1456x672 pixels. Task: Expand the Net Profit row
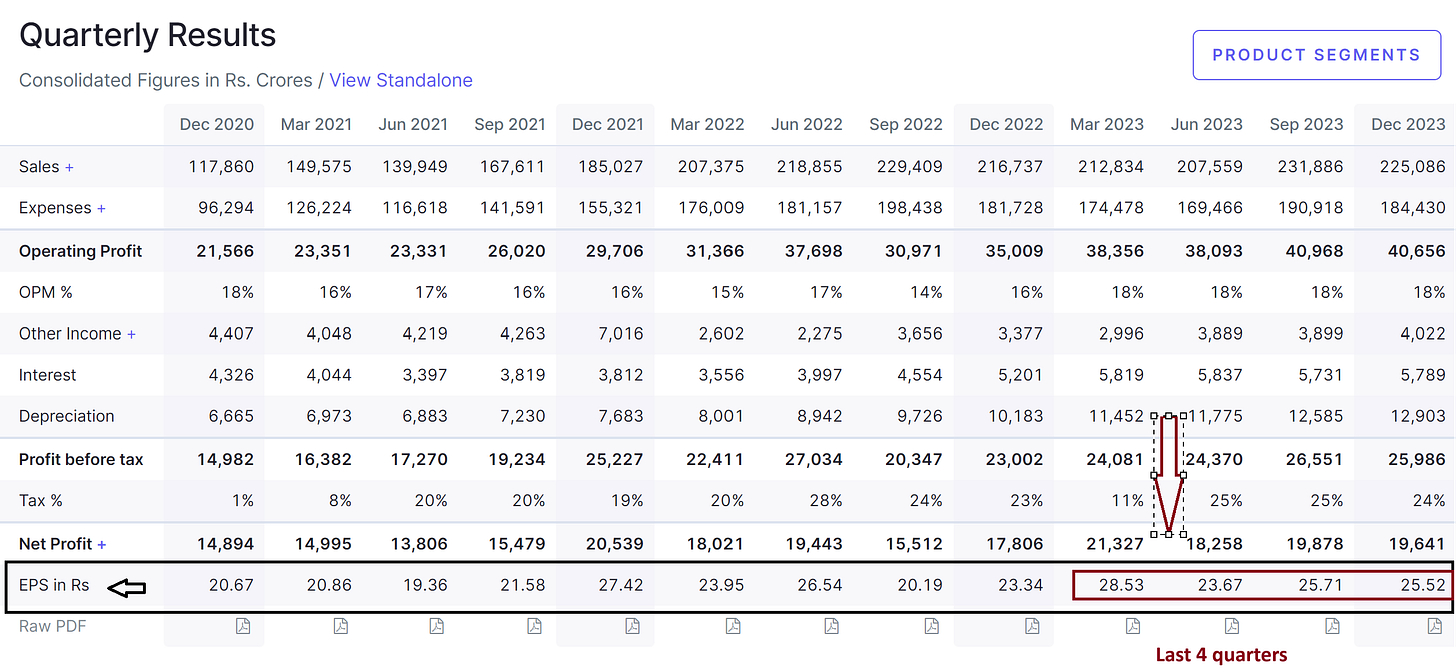click(x=102, y=544)
